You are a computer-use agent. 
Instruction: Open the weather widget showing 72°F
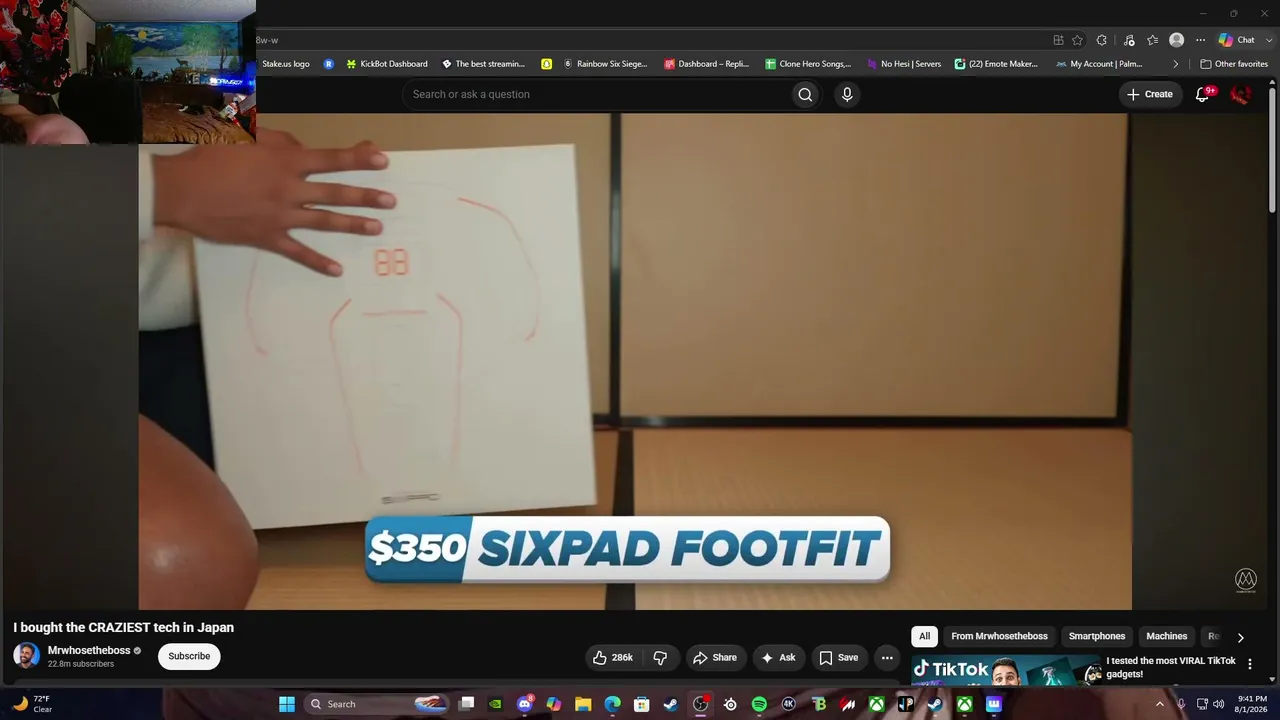tap(30, 704)
